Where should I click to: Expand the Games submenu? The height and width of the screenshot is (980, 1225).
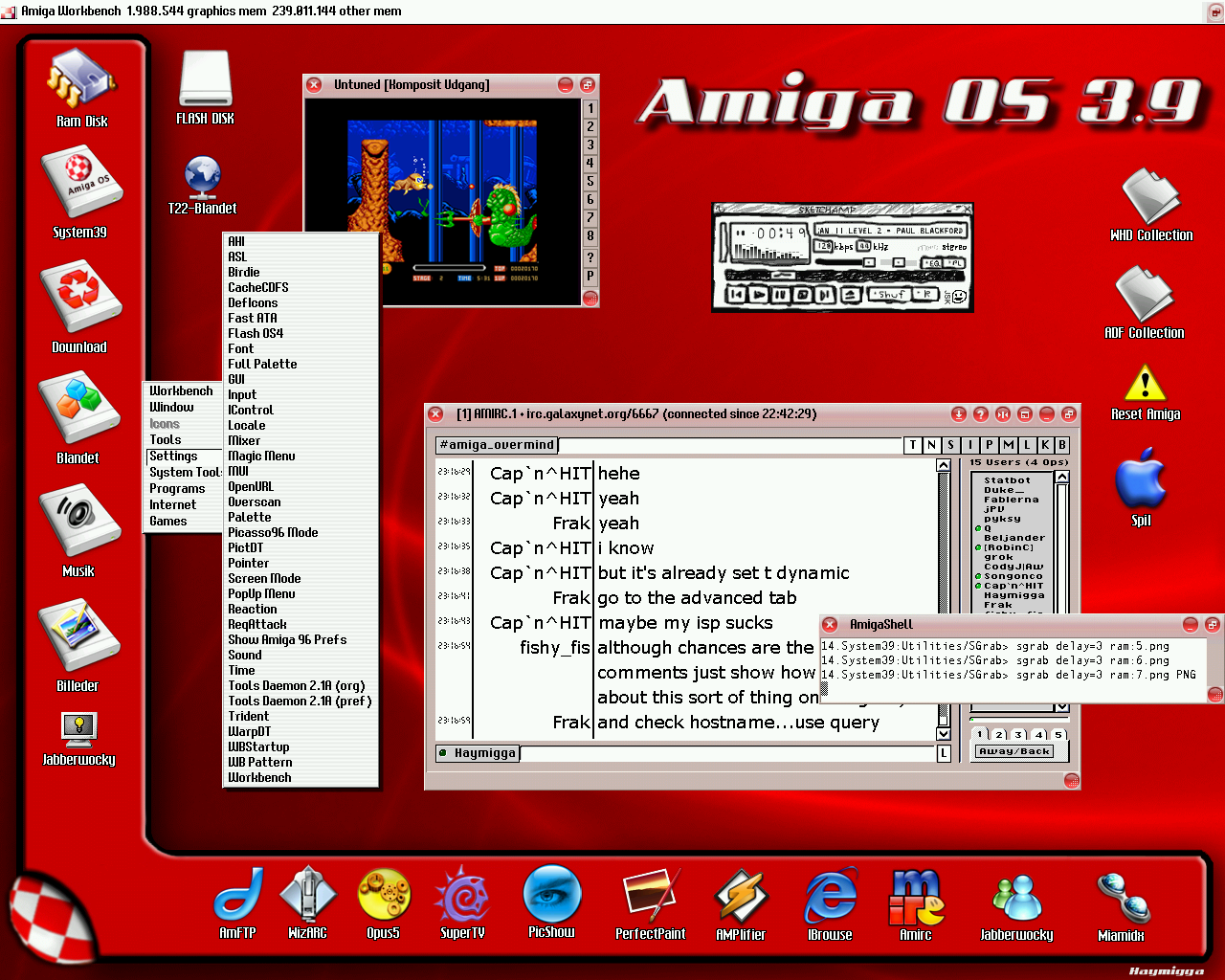click(168, 522)
